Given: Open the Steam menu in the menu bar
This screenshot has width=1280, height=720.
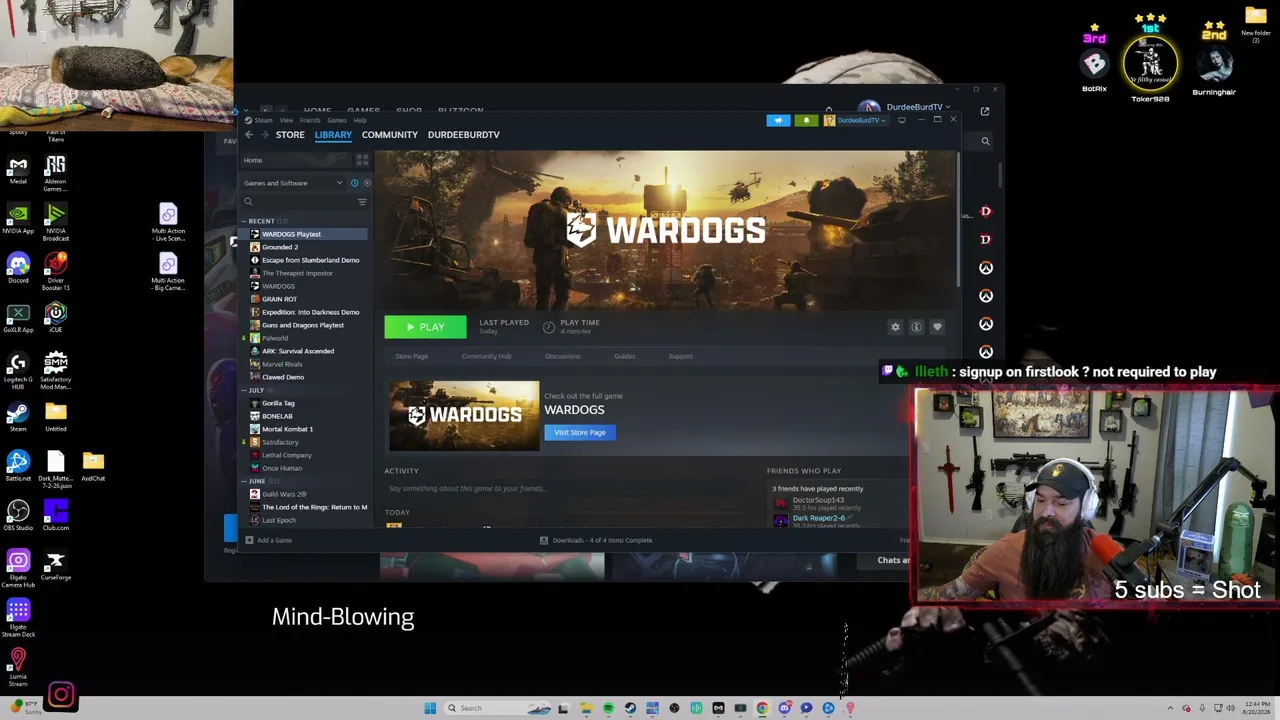Looking at the screenshot, I should [x=263, y=120].
